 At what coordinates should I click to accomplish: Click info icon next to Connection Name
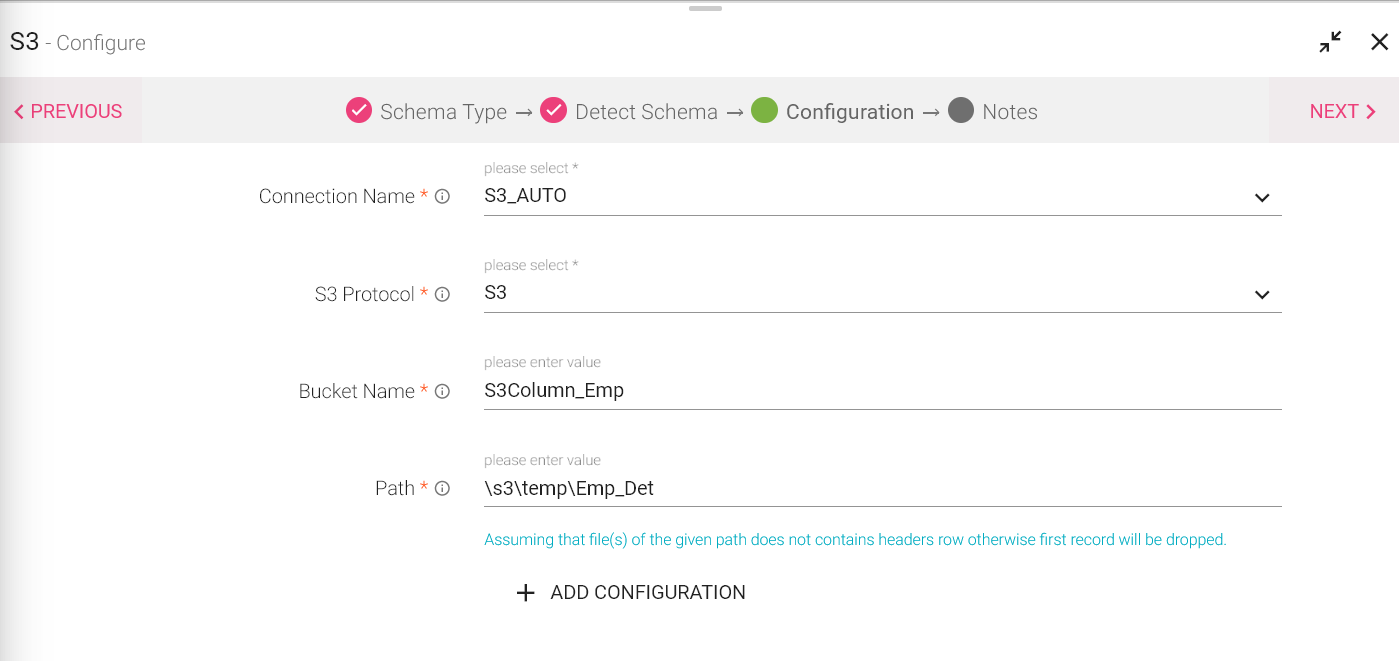point(442,197)
